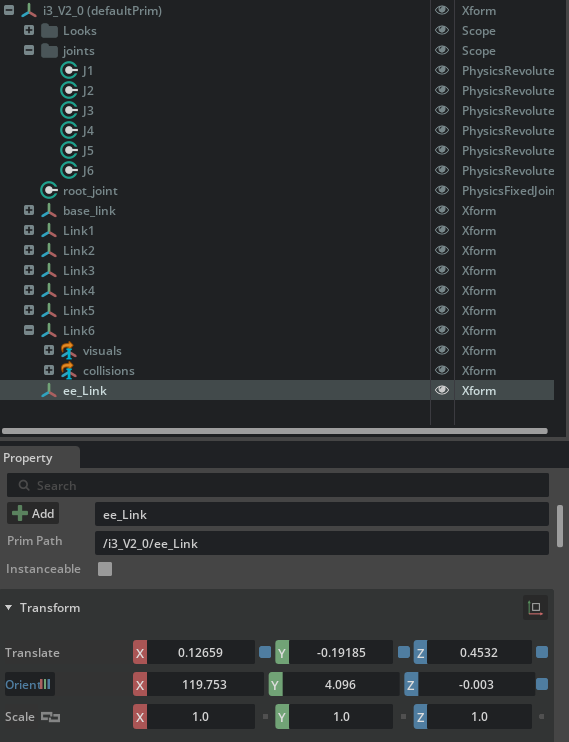The height and width of the screenshot is (742, 569).
Task: Click the i3_V2_0 root xform icon
Action: click(29, 10)
